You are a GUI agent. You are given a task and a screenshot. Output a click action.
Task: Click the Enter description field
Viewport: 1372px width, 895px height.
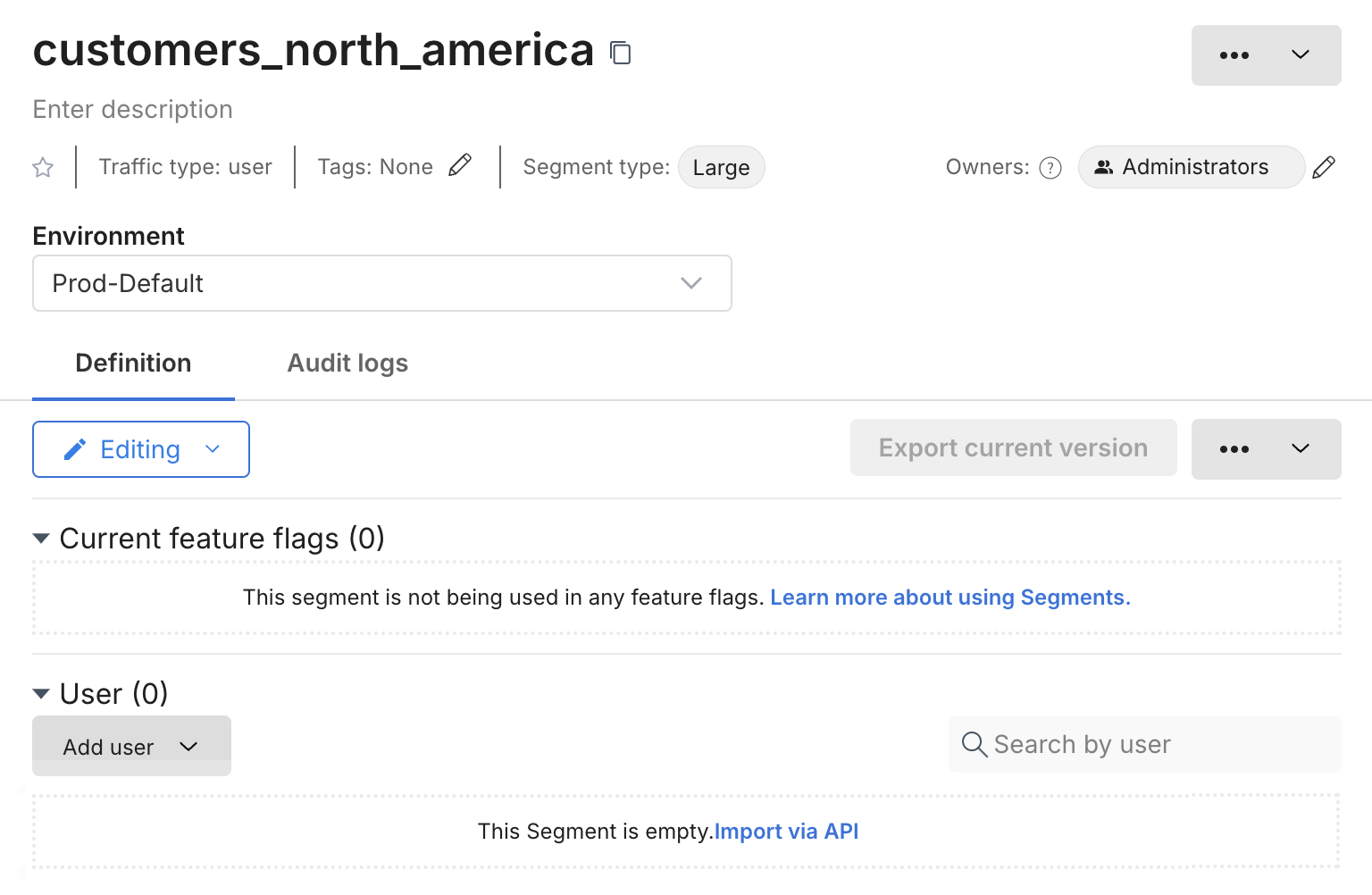(x=133, y=109)
